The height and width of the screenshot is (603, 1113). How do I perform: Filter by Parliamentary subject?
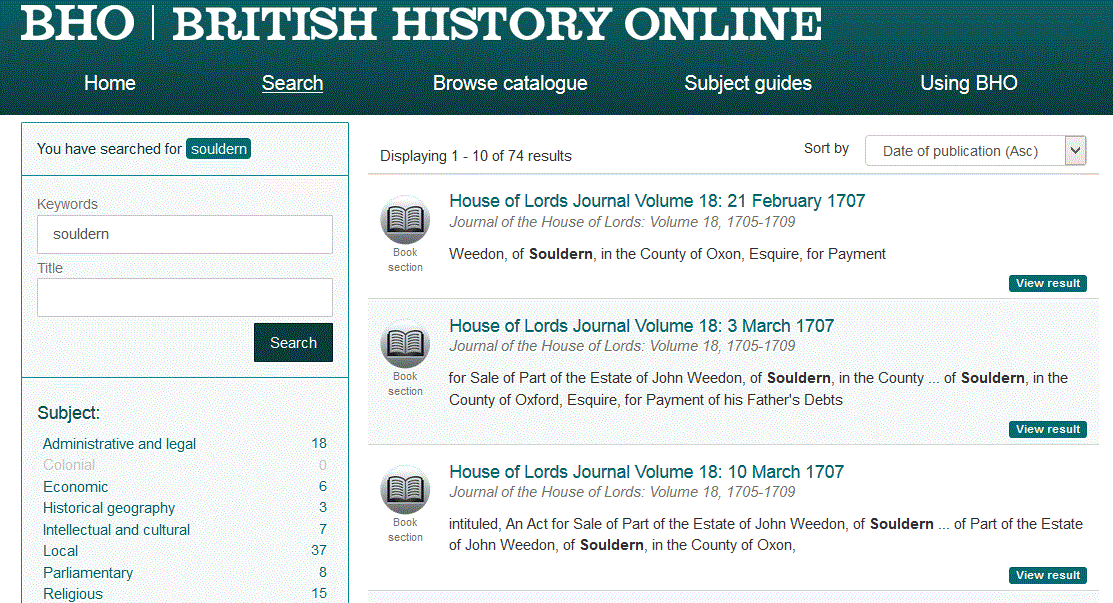pyautogui.click(x=88, y=572)
